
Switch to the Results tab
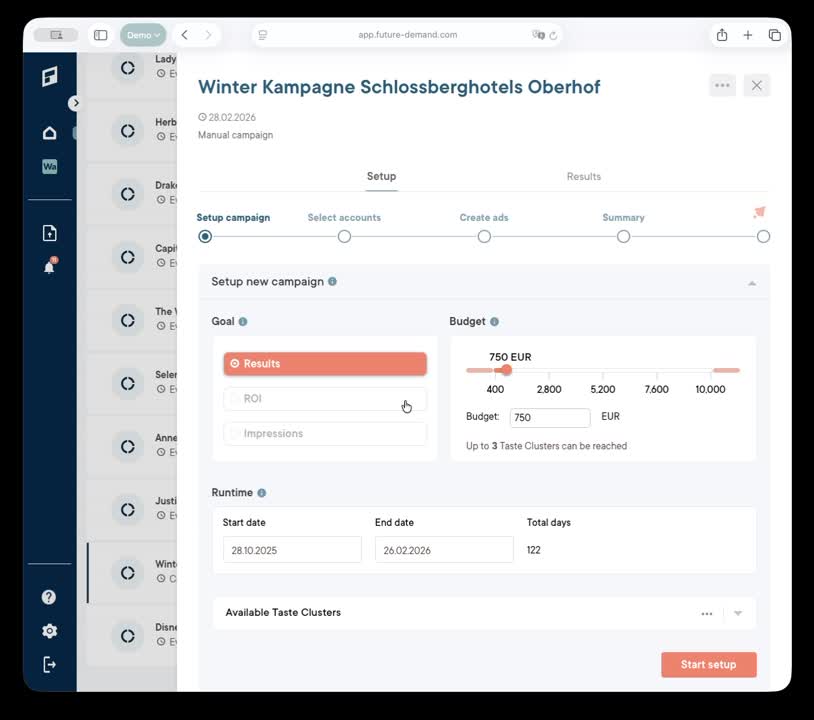pyautogui.click(x=584, y=176)
